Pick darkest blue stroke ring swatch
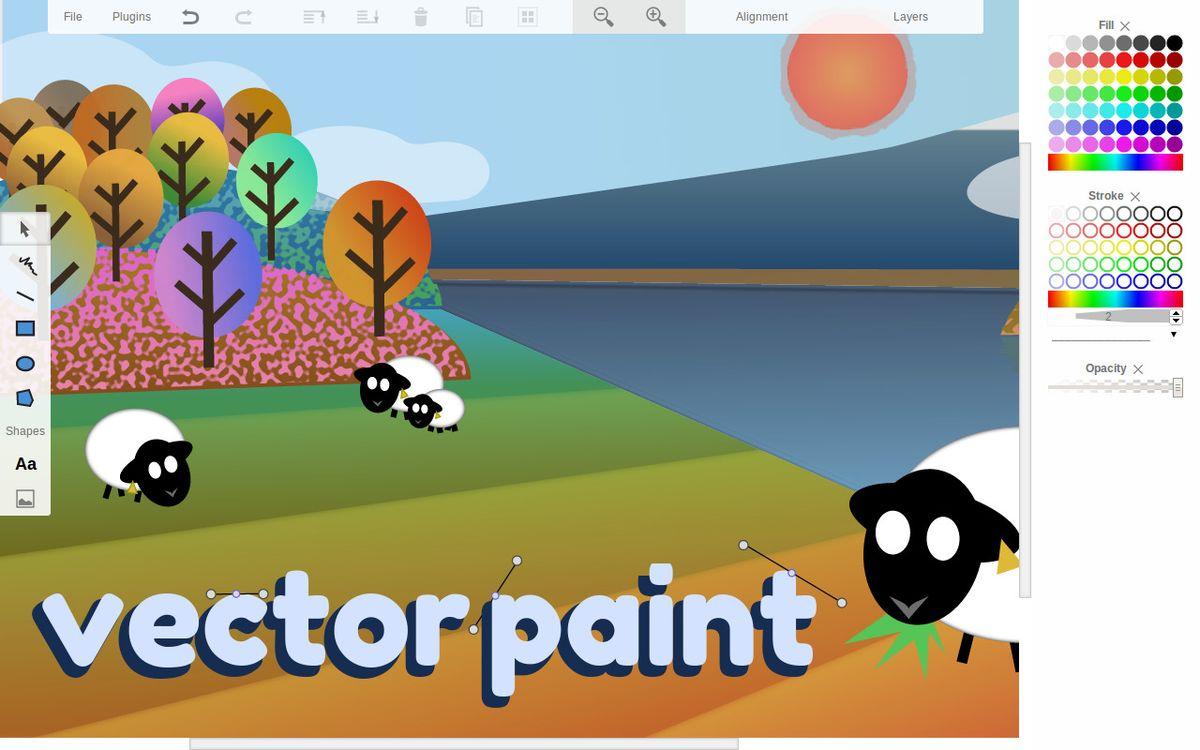Viewport: 1200px width, 750px height. (x=1175, y=282)
